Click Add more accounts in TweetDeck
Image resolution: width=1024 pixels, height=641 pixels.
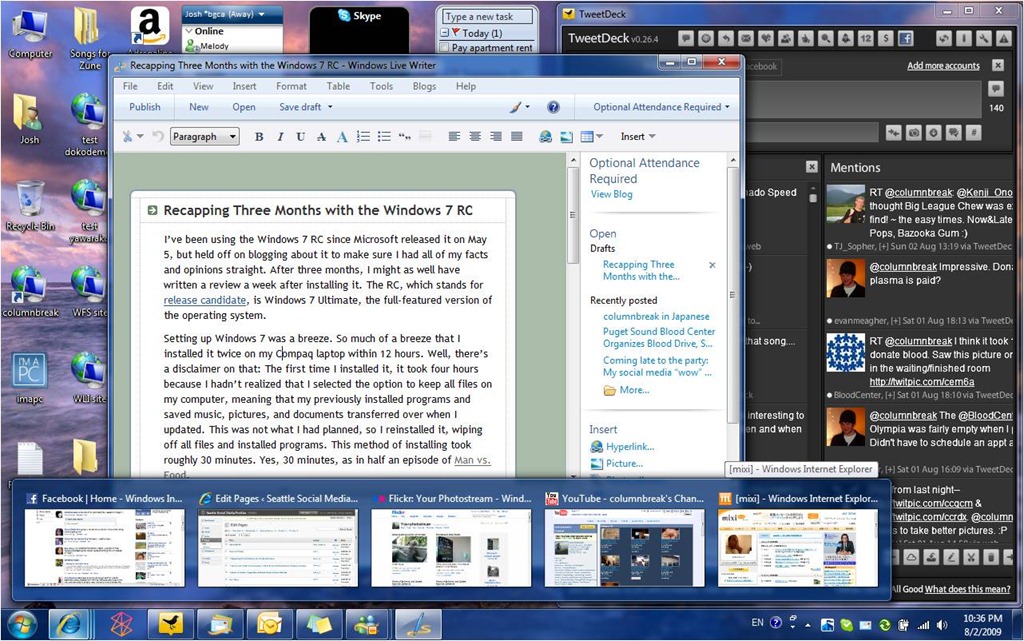[943, 66]
